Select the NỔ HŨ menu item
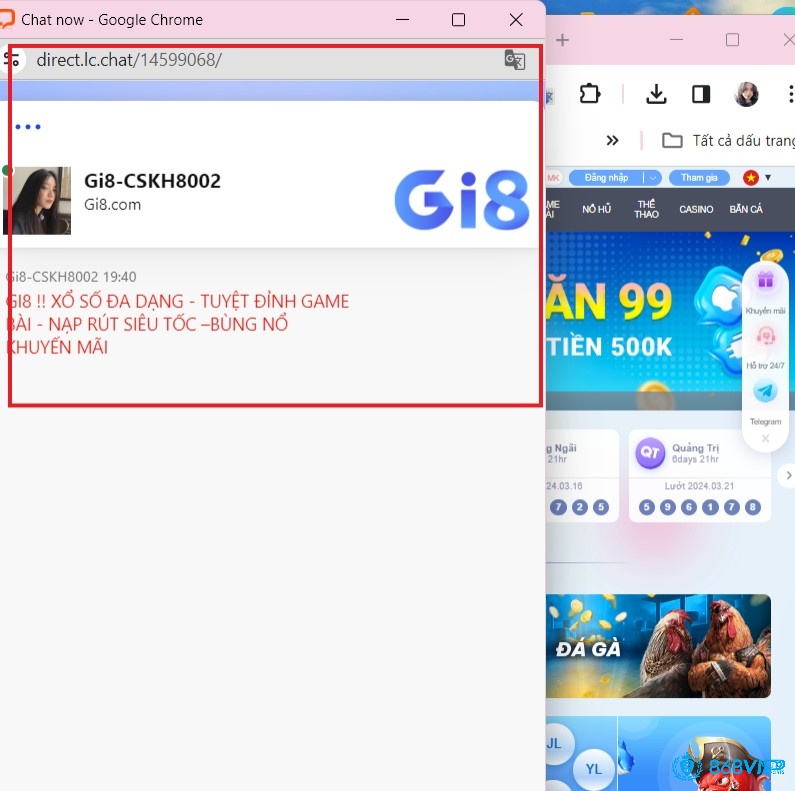The image size is (795, 791). coord(597,209)
